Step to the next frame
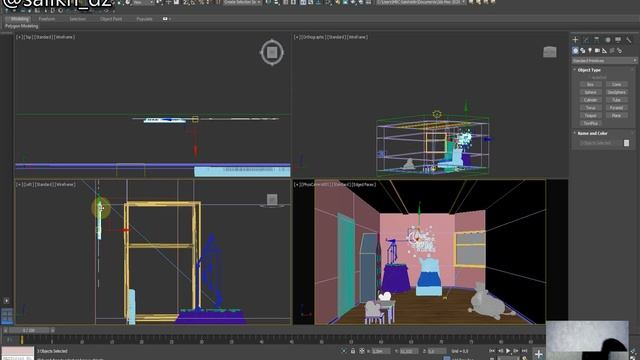Image resolution: width=640 pixels, height=360 pixels. pyautogui.click(x=516, y=351)
